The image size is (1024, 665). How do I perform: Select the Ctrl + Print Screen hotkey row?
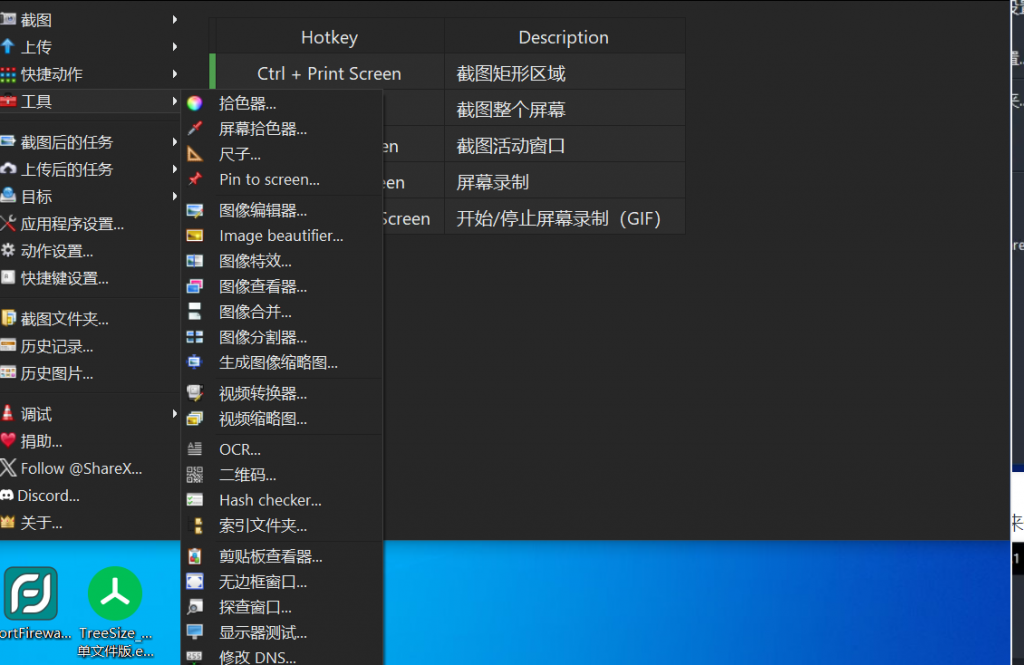pos(330,72)
